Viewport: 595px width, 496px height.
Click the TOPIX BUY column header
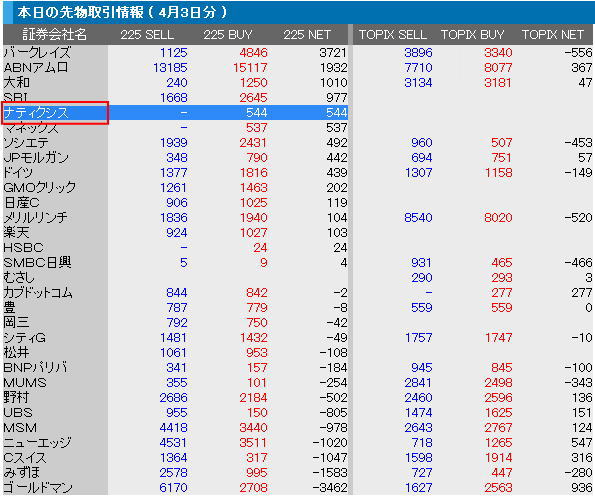click(x=472, y=35)
